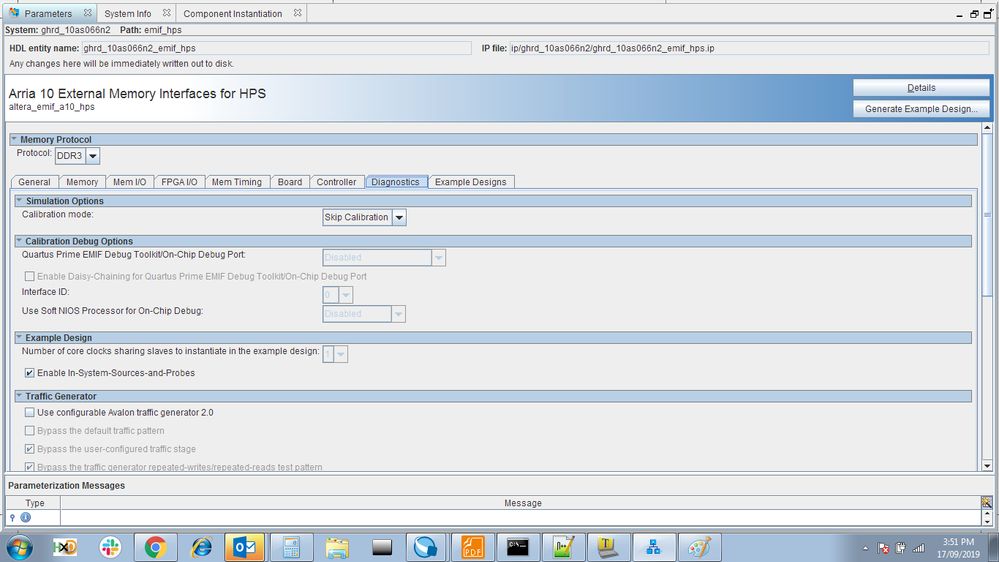Uncheck Enable In-System-Sources-and-Probes
Viewport: 999px width, 562px height.
pyautogui.click(x=29, y=373)
